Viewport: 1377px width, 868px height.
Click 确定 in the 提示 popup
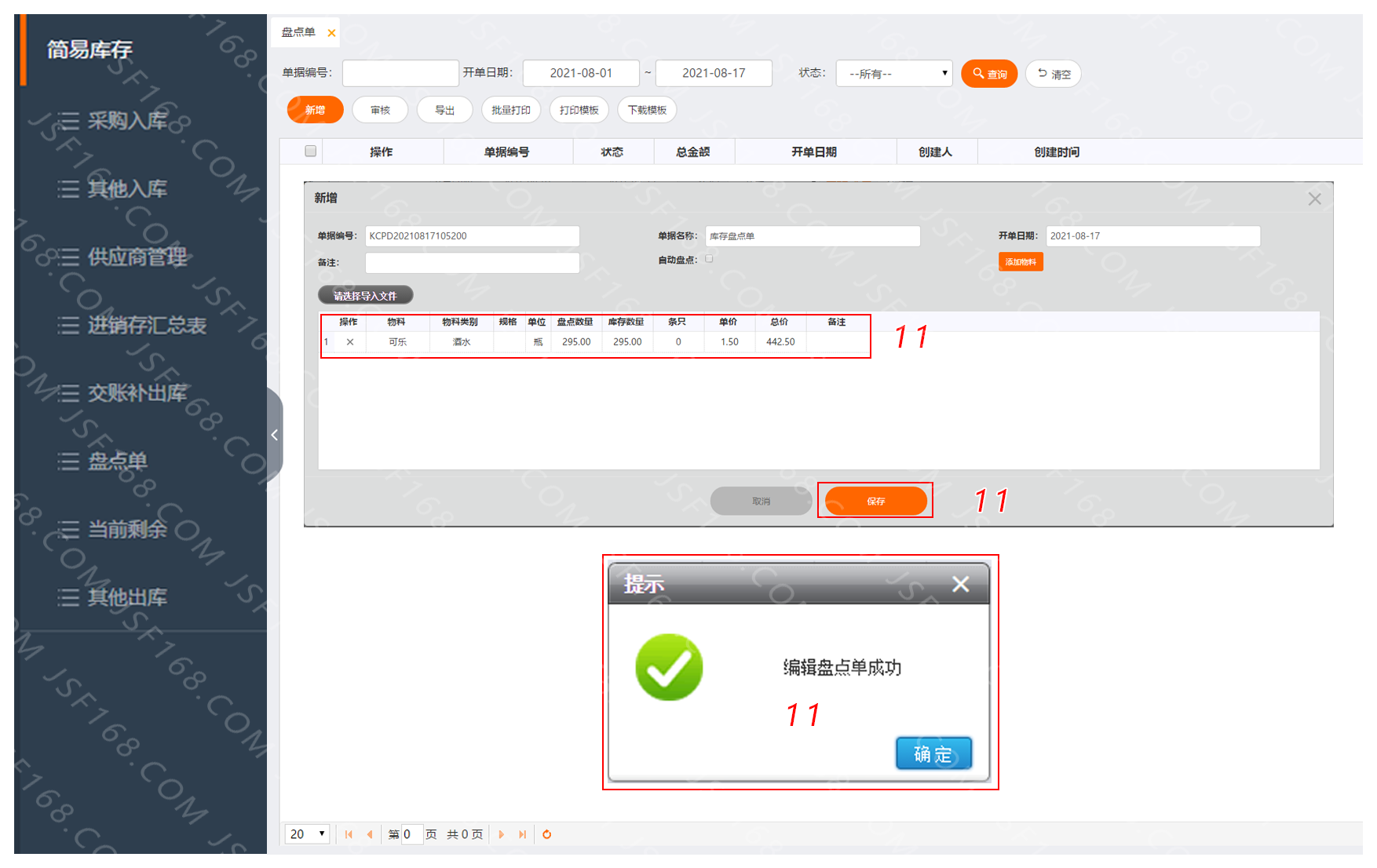click(934, 753)
